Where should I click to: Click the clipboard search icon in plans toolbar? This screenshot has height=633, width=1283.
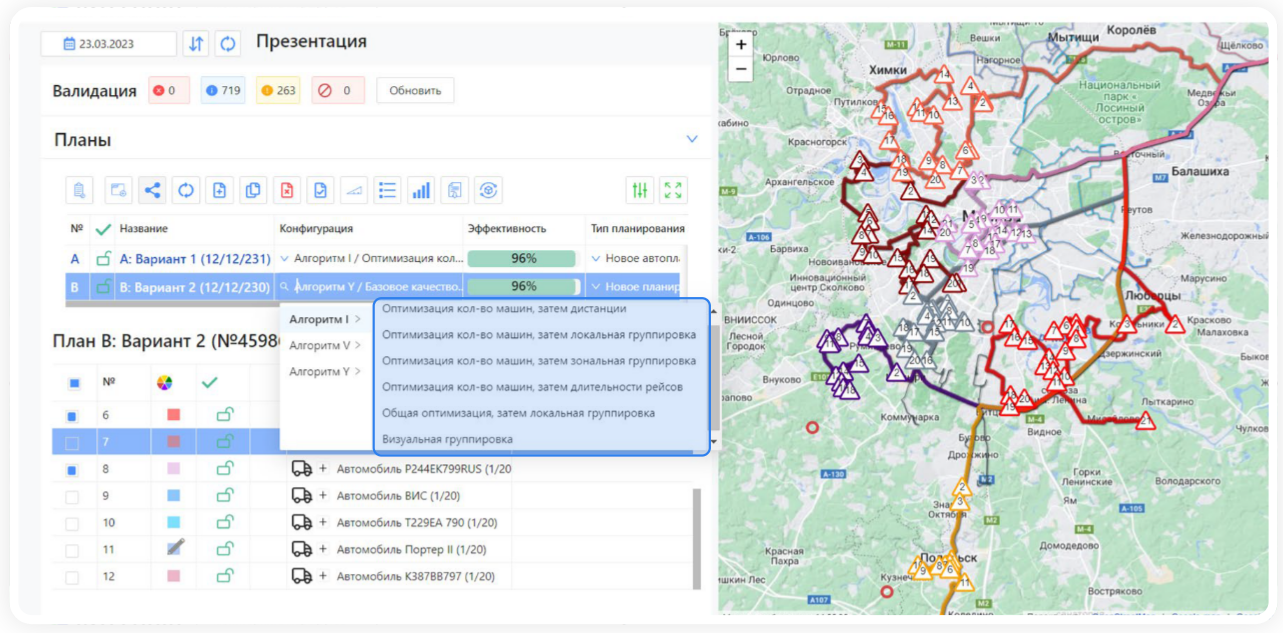(x=80, y=190)
